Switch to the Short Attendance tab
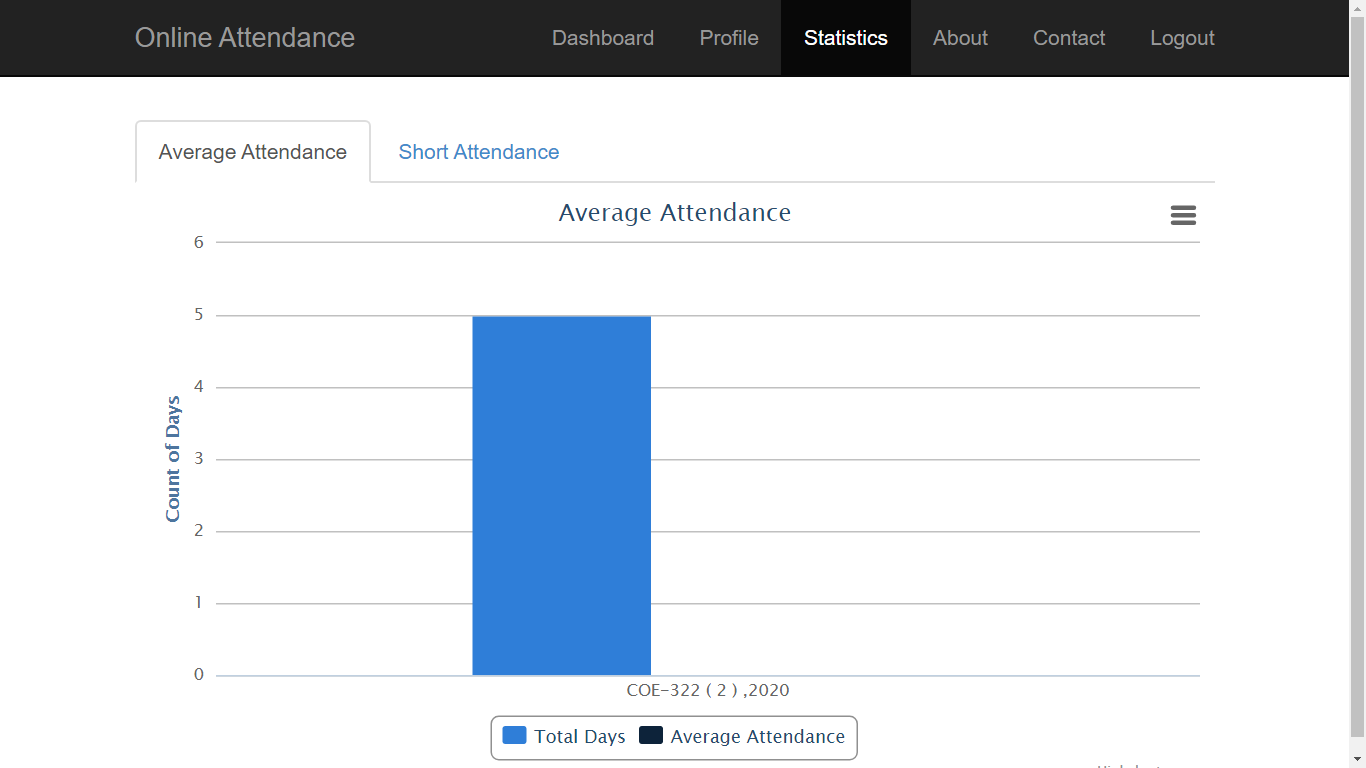This screenshot has width=1366, height=768. point(478,151)
